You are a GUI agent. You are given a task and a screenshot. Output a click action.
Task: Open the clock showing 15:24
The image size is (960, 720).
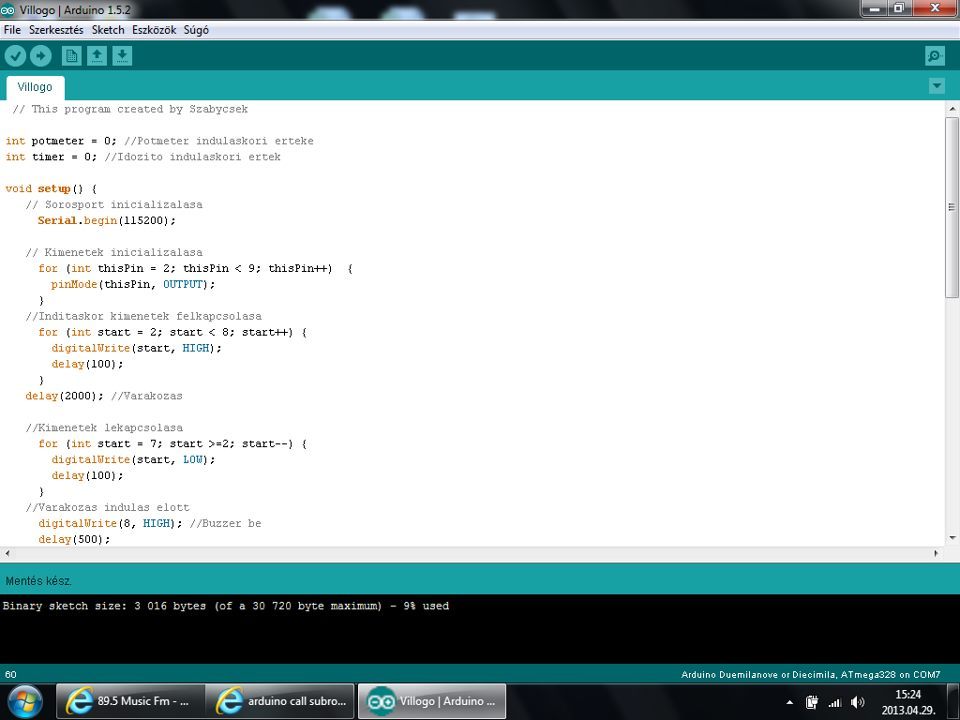click(x=908, y=702)
